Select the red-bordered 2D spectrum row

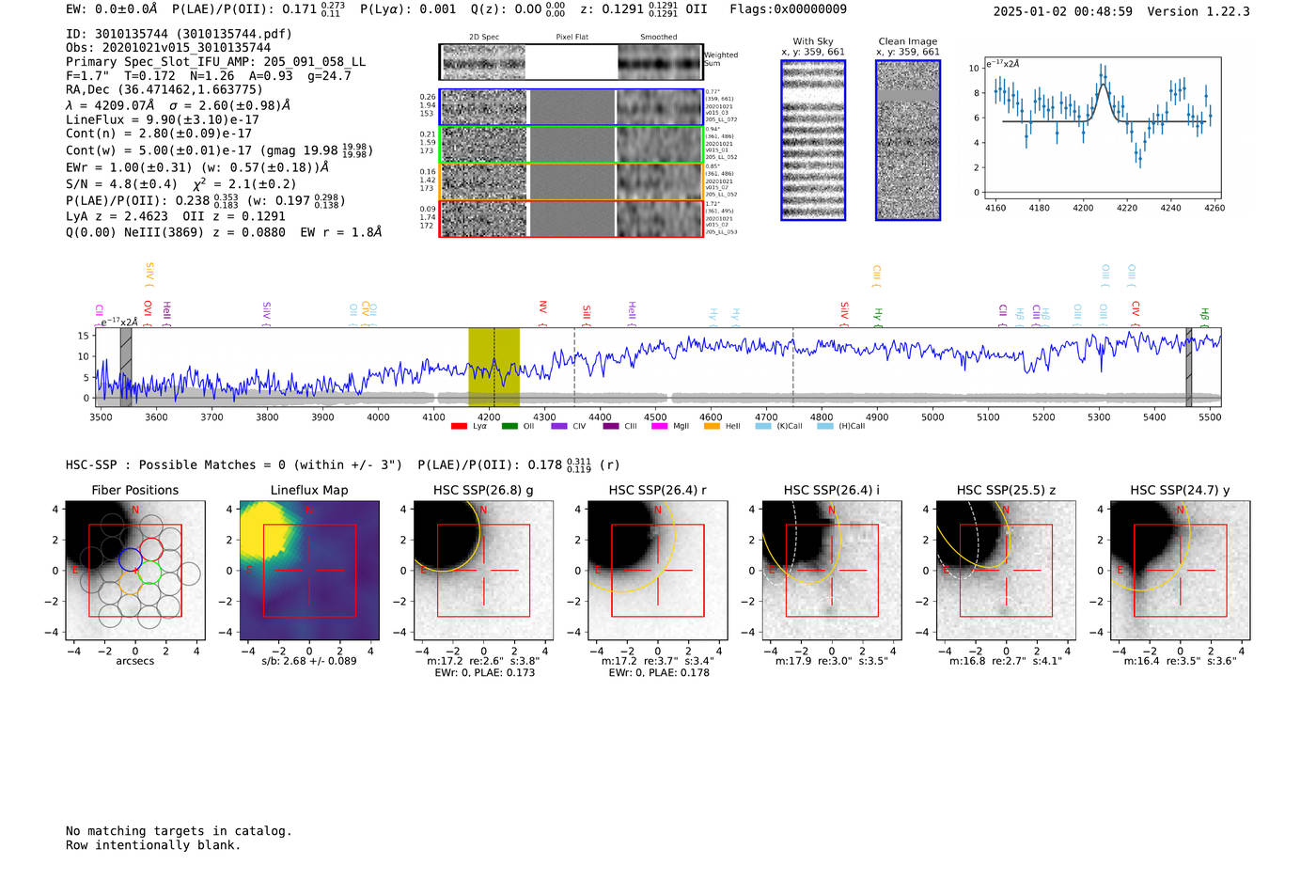(571, 218)
